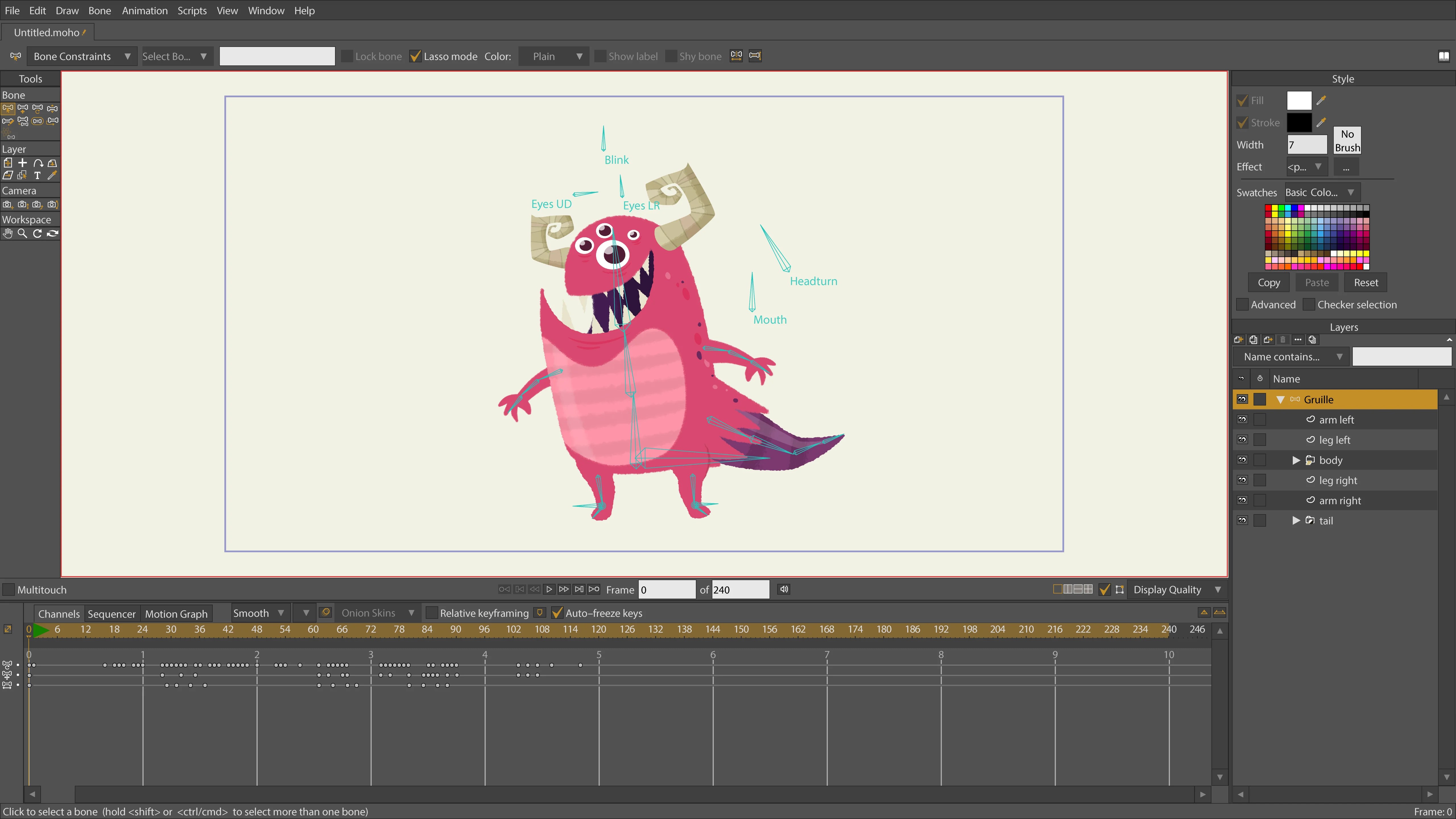The width and height of the screenshot is (1456, 819).
Task: Enable Relative keyframing checkbox
Action: 432,613
